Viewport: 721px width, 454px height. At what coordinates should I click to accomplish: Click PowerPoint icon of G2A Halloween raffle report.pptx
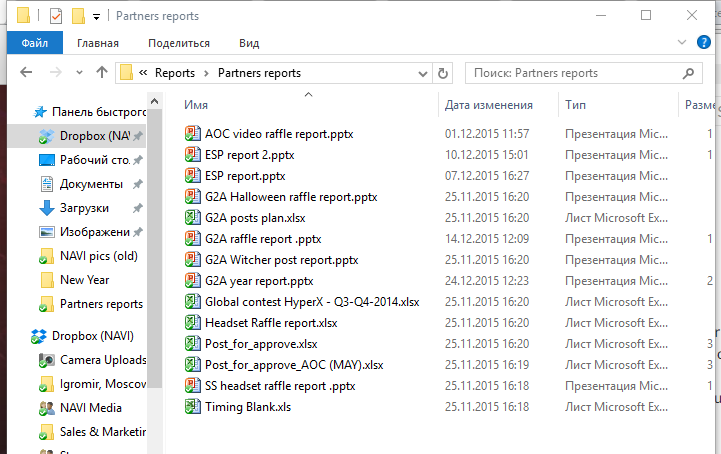(193, 197)
